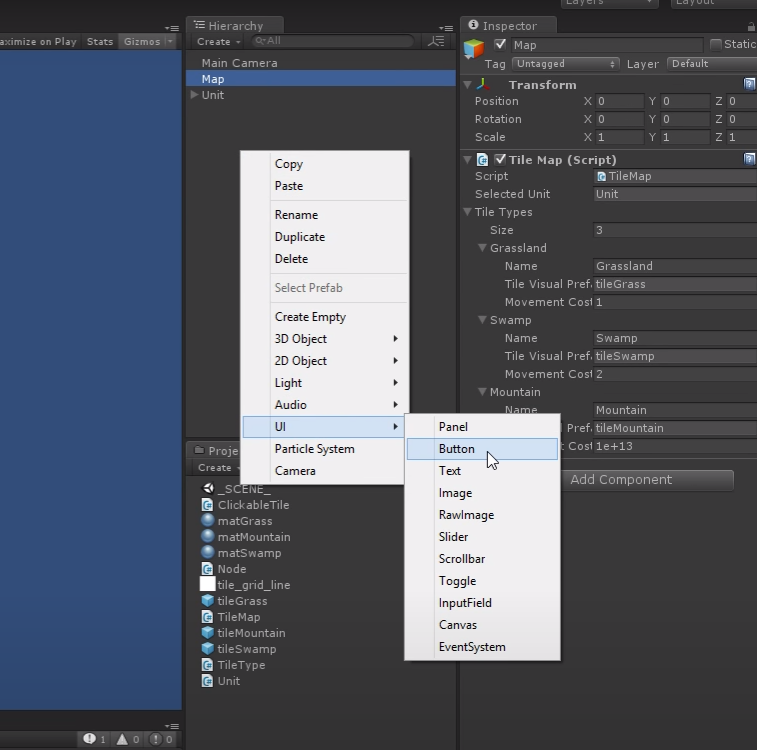Select the Unit script asset in Project
Screen dimensions: 757x750
click(x=221, y=681)
